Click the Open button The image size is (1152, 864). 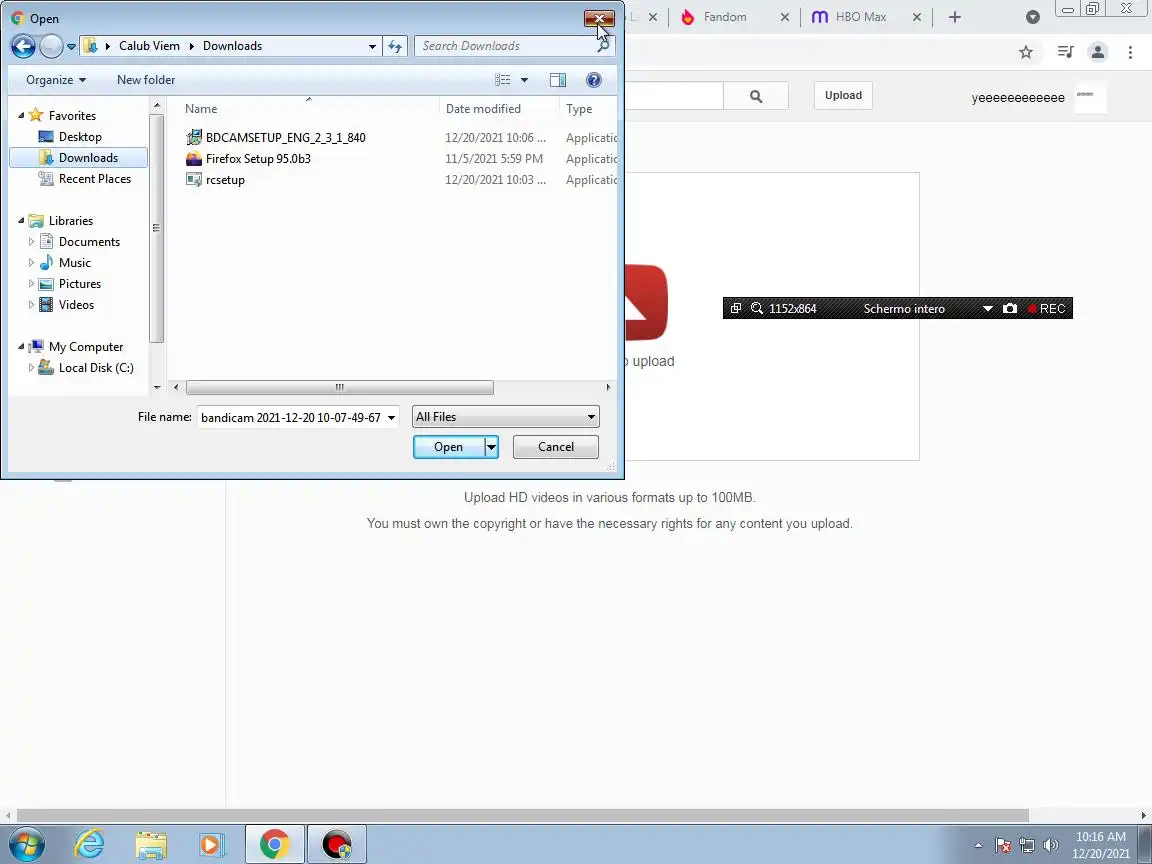pyautogui.click(x=448, y=447)
